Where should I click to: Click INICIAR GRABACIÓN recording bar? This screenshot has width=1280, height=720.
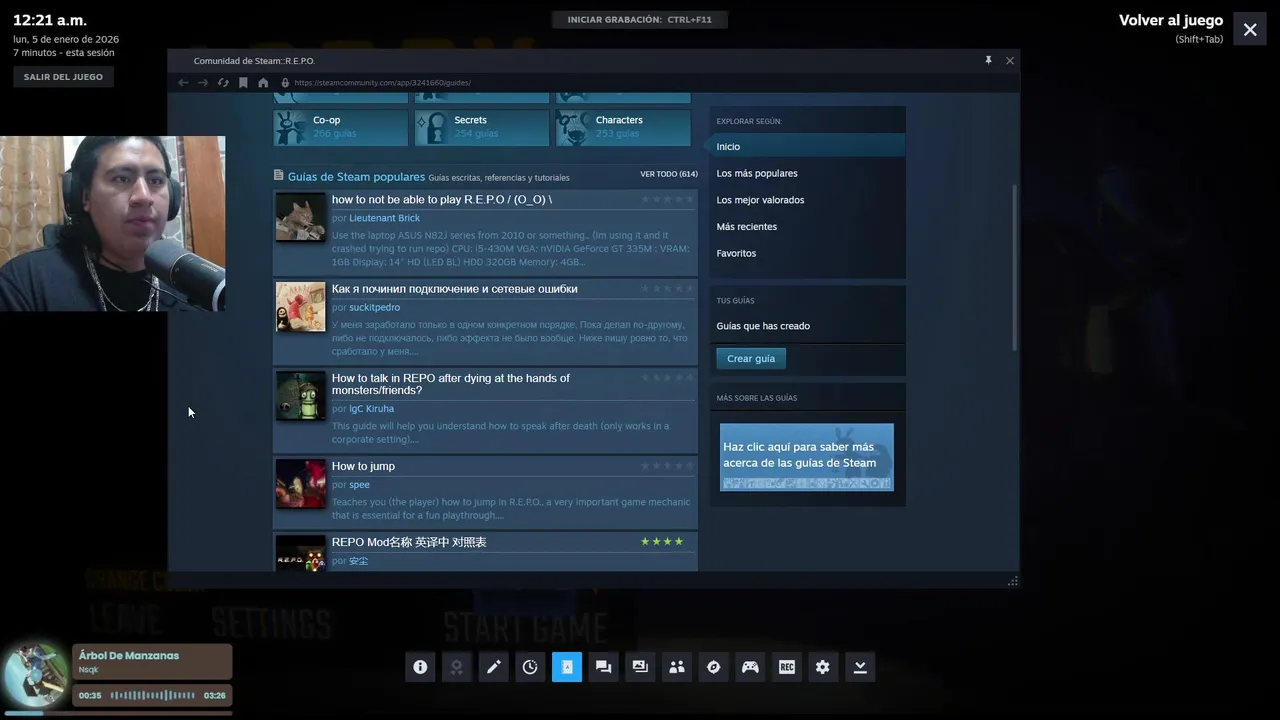(x=640, y=19)
